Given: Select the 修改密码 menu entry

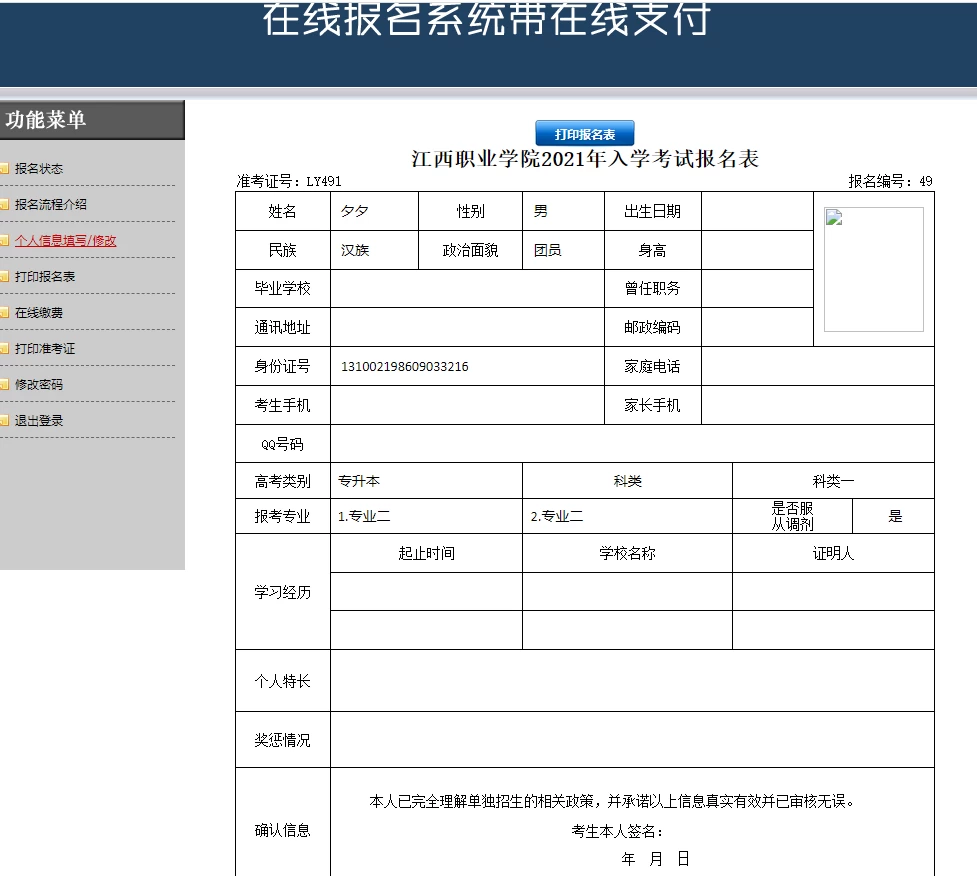Looking at the screenshot, I should click(x=39, y=385).
